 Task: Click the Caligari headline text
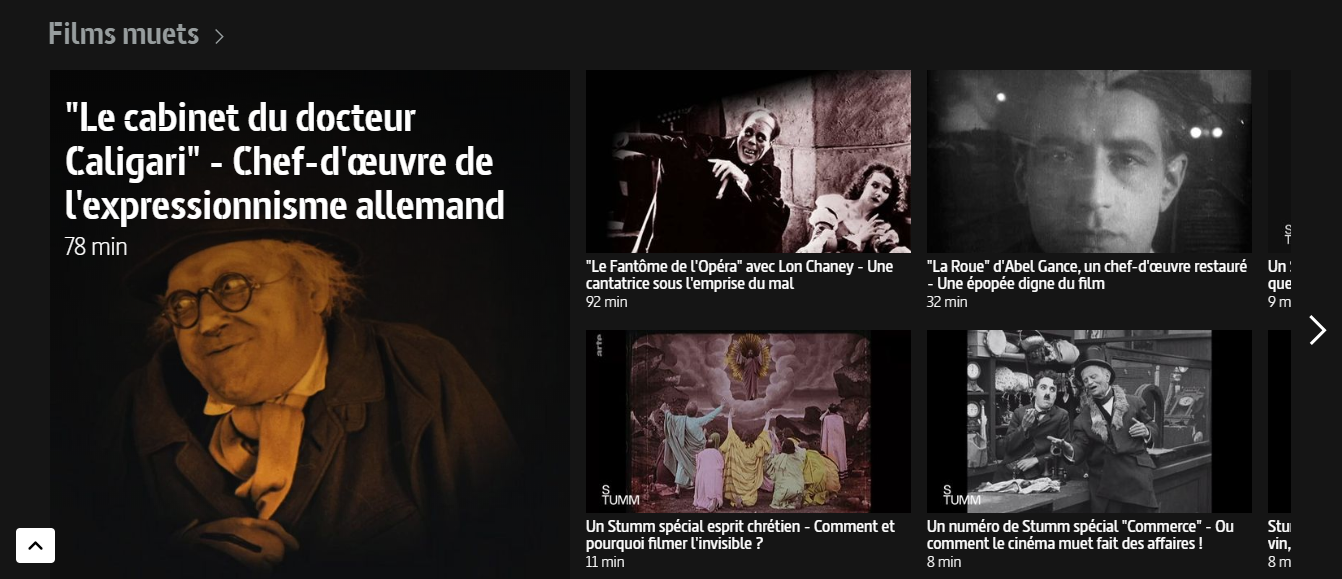[285, 162]
